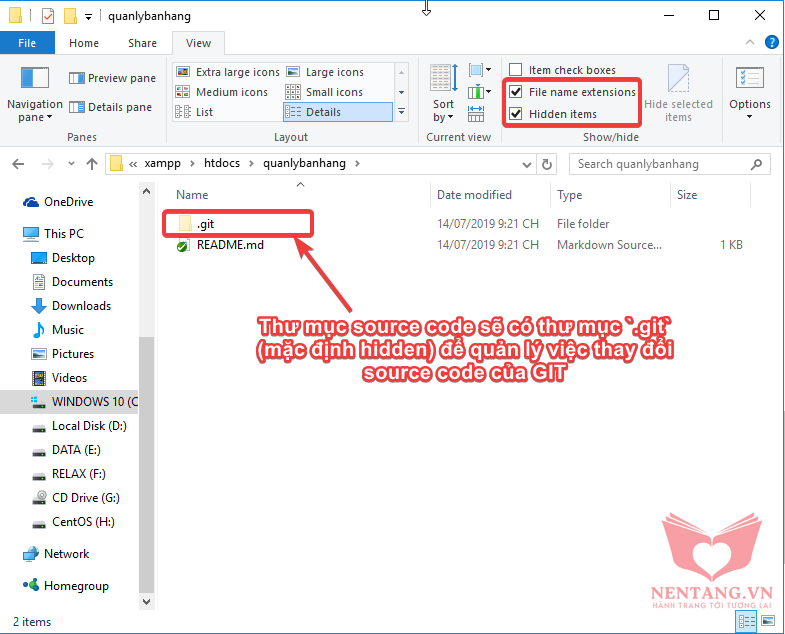Open the Options icon in ribbon
This screenshot has width=785, height=634.
749,80
